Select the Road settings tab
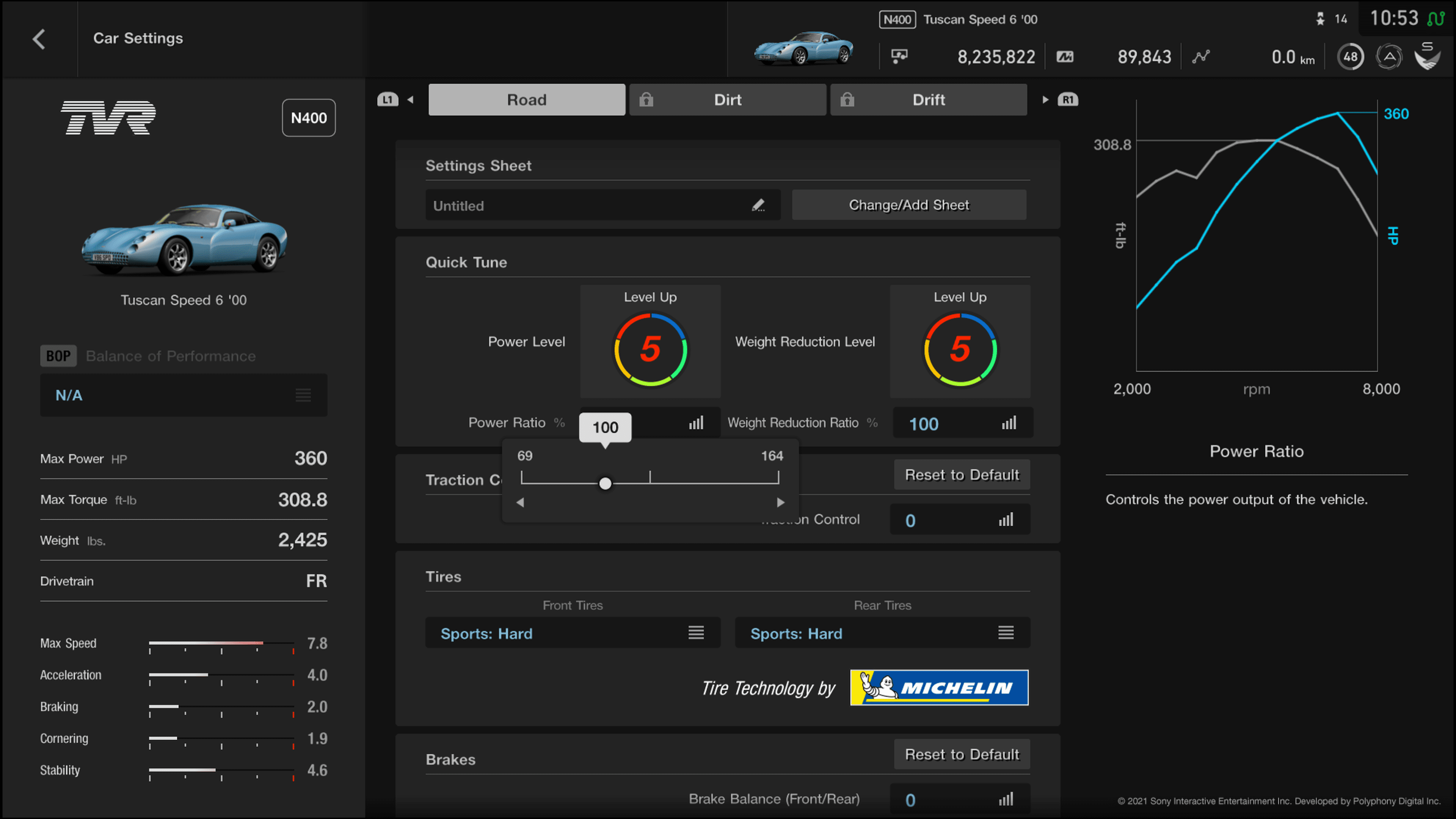 527,99
